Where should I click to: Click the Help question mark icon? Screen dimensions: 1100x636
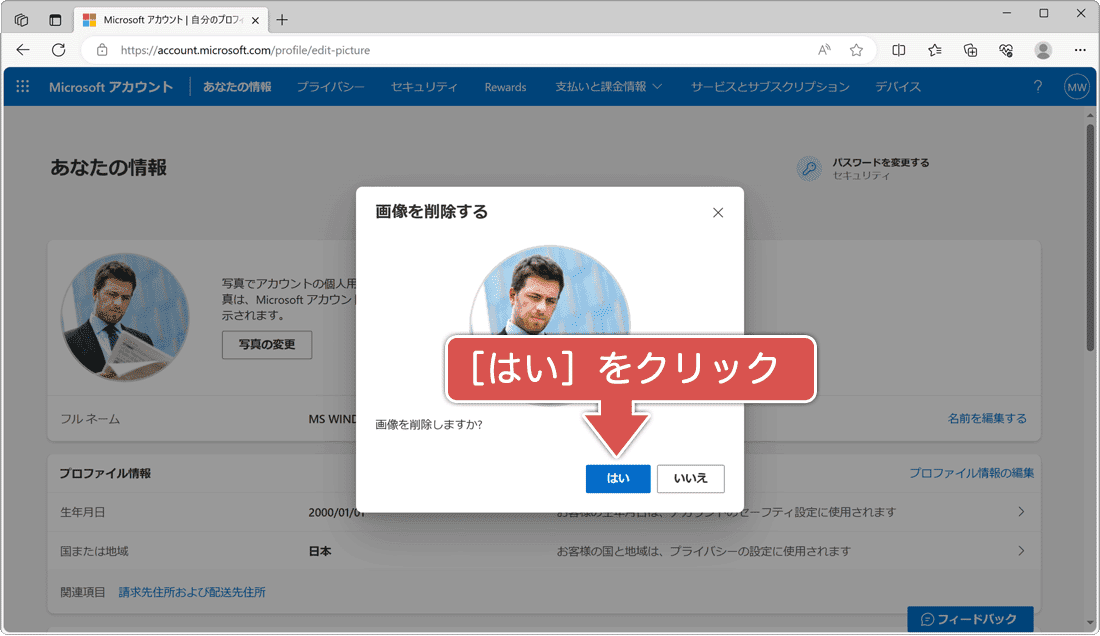(1037, 87)
